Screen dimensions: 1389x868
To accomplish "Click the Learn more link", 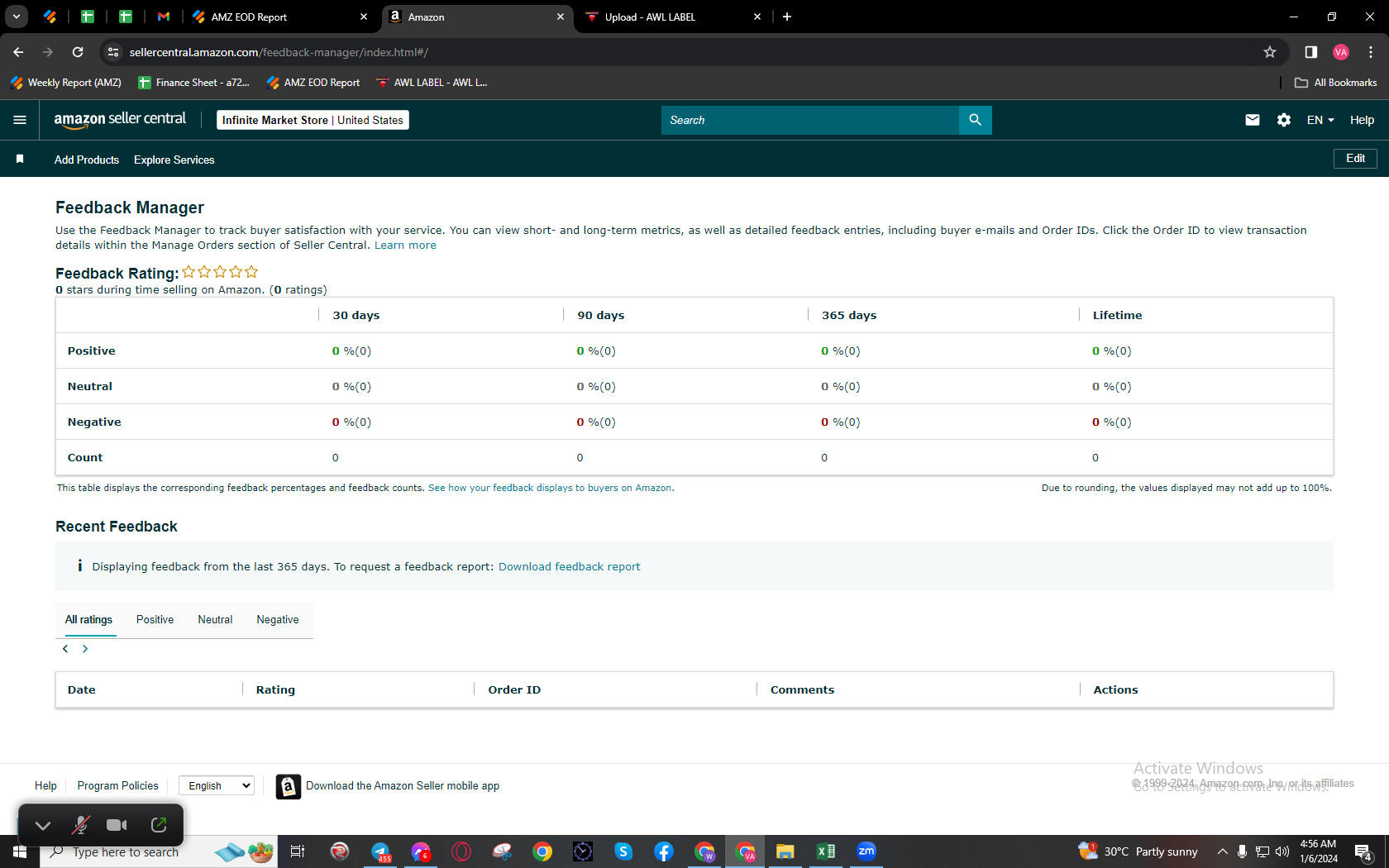I will click(x=405, y=246).
